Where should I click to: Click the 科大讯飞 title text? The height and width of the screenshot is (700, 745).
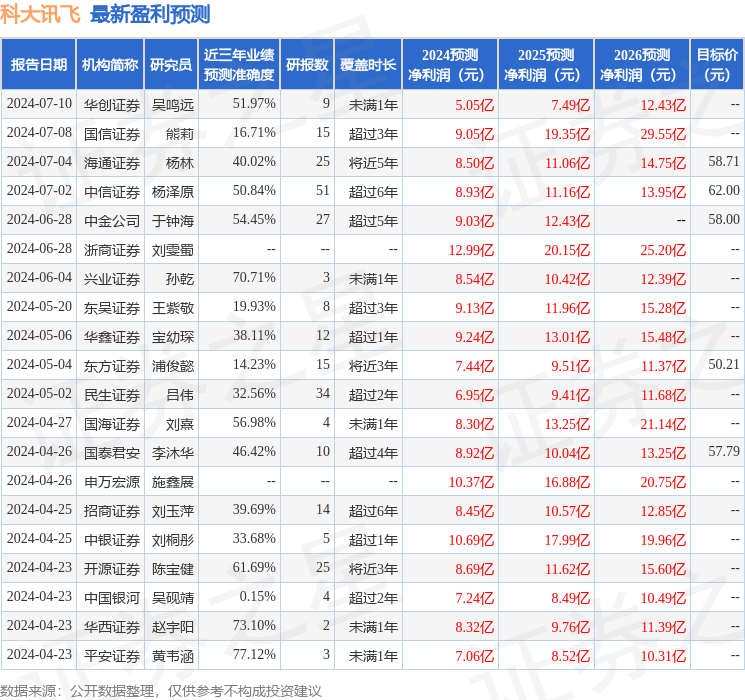40,14
